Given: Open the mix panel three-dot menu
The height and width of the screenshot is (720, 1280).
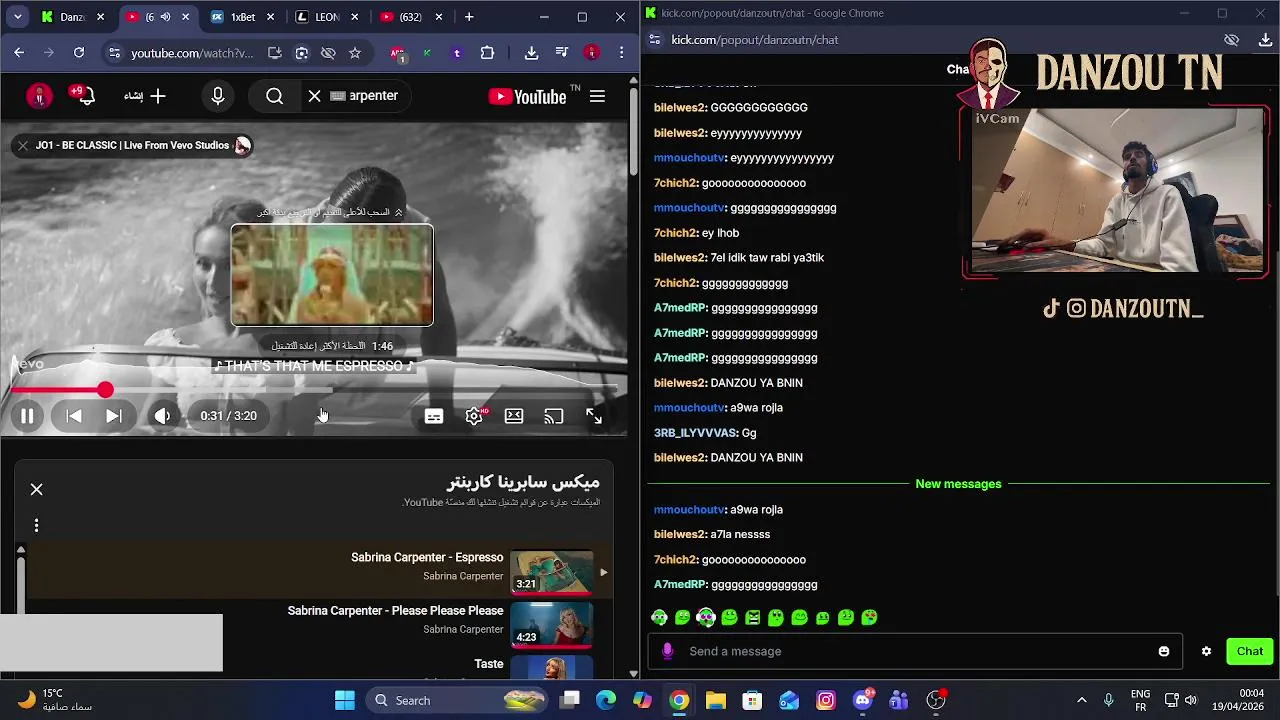Looking at the screenshot, I should click(37, 525).
